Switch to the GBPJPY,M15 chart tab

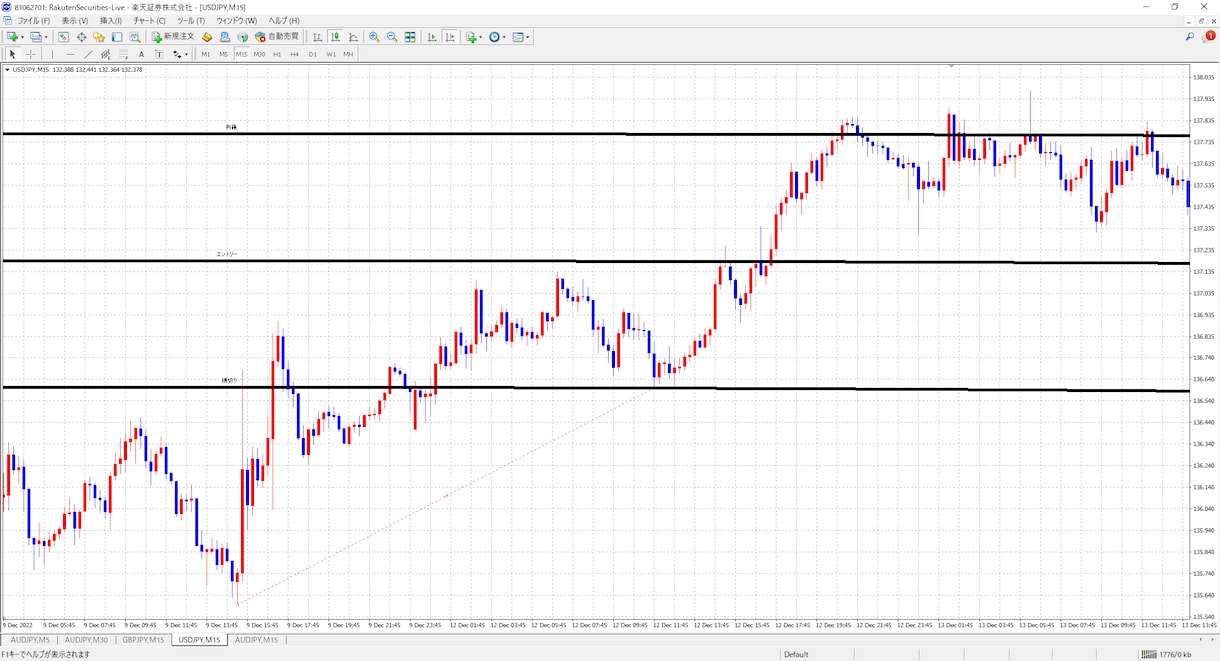click(143, 640)
